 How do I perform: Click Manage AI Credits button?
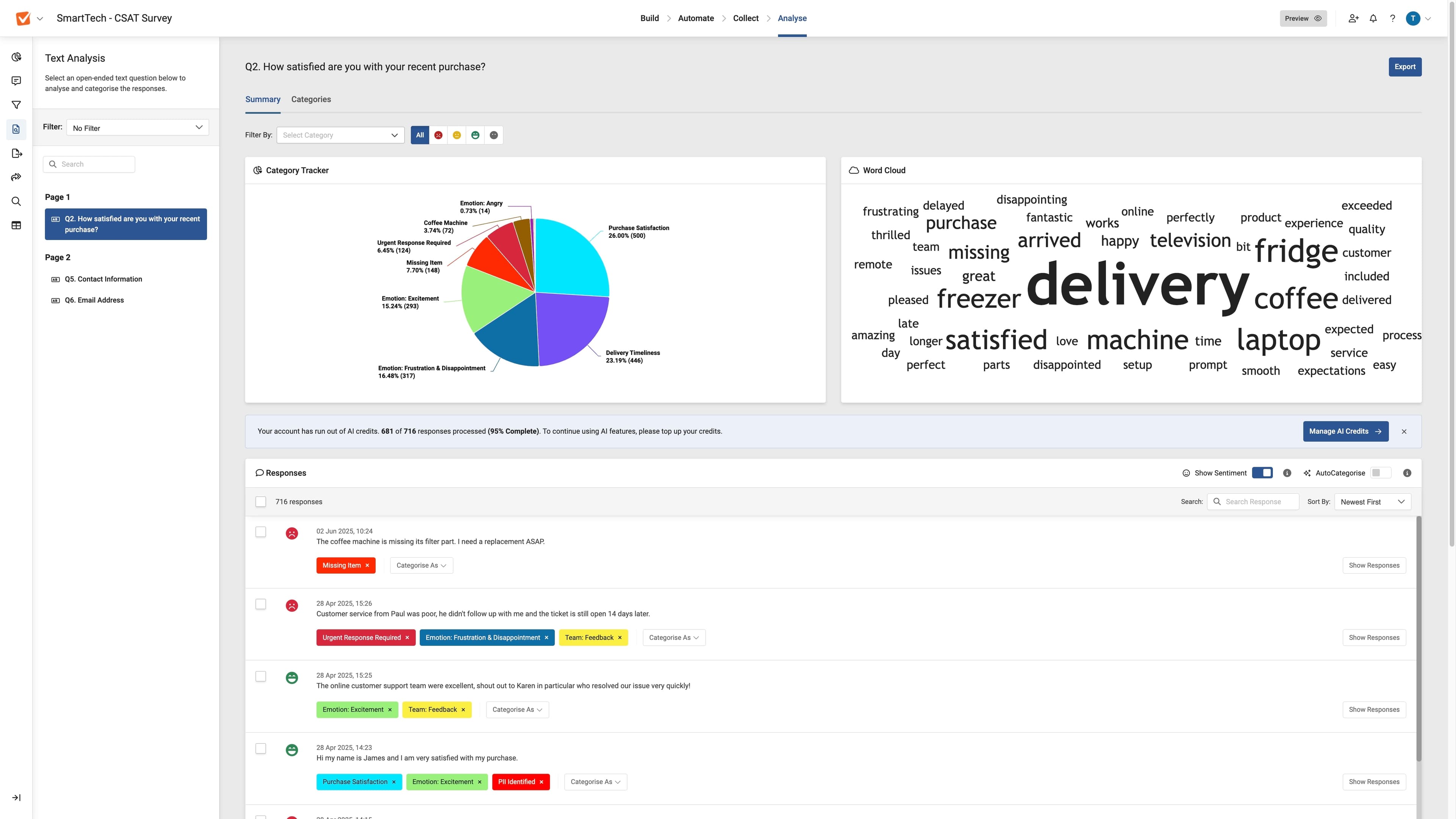(x=1345, y=431)
